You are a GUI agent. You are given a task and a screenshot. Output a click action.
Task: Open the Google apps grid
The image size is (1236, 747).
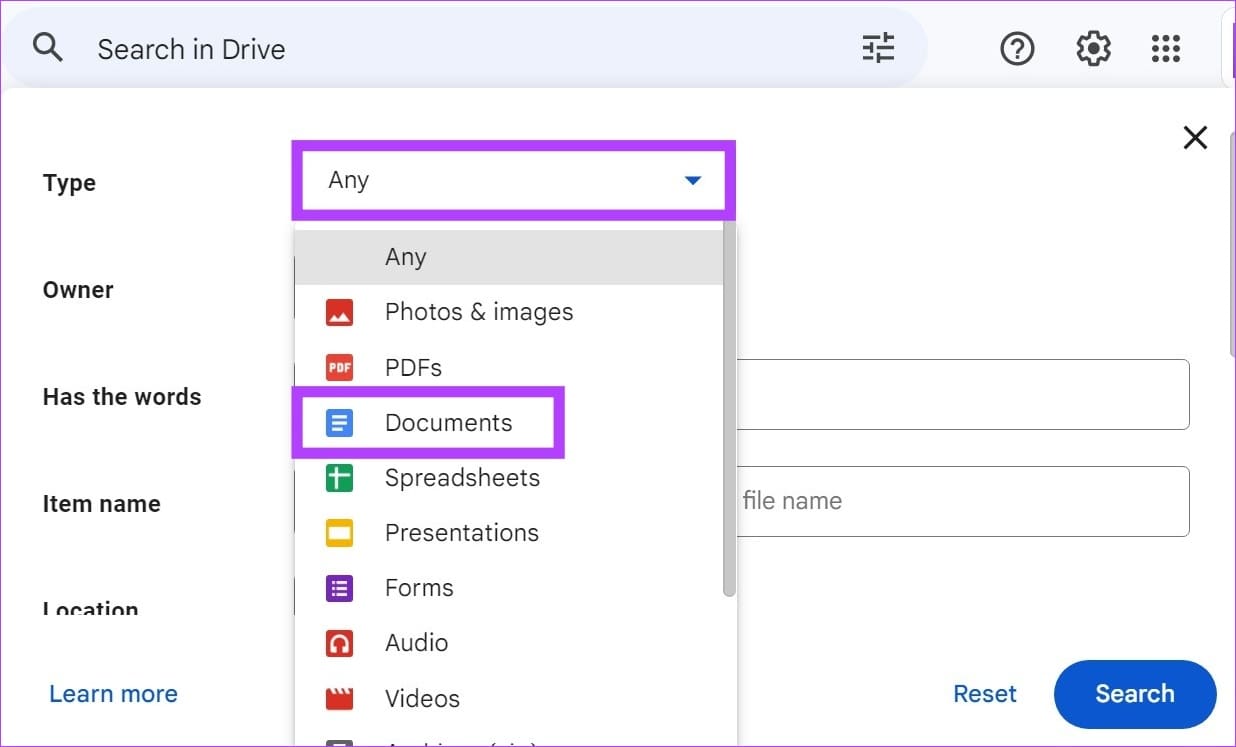point(1166,48)
